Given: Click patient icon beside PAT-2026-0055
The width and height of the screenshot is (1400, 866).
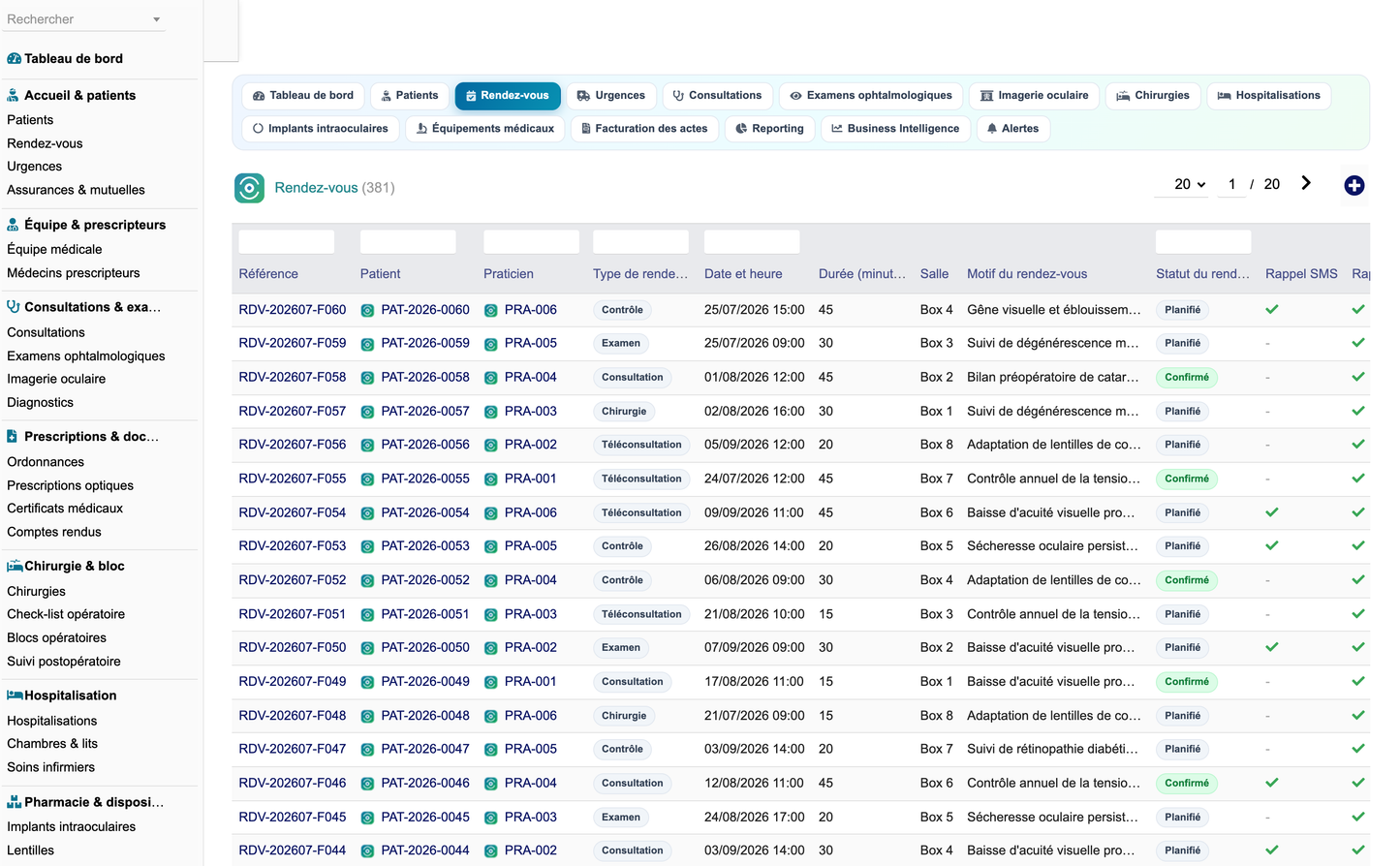Looking at the screenshot, I should [x=367, y=479].
